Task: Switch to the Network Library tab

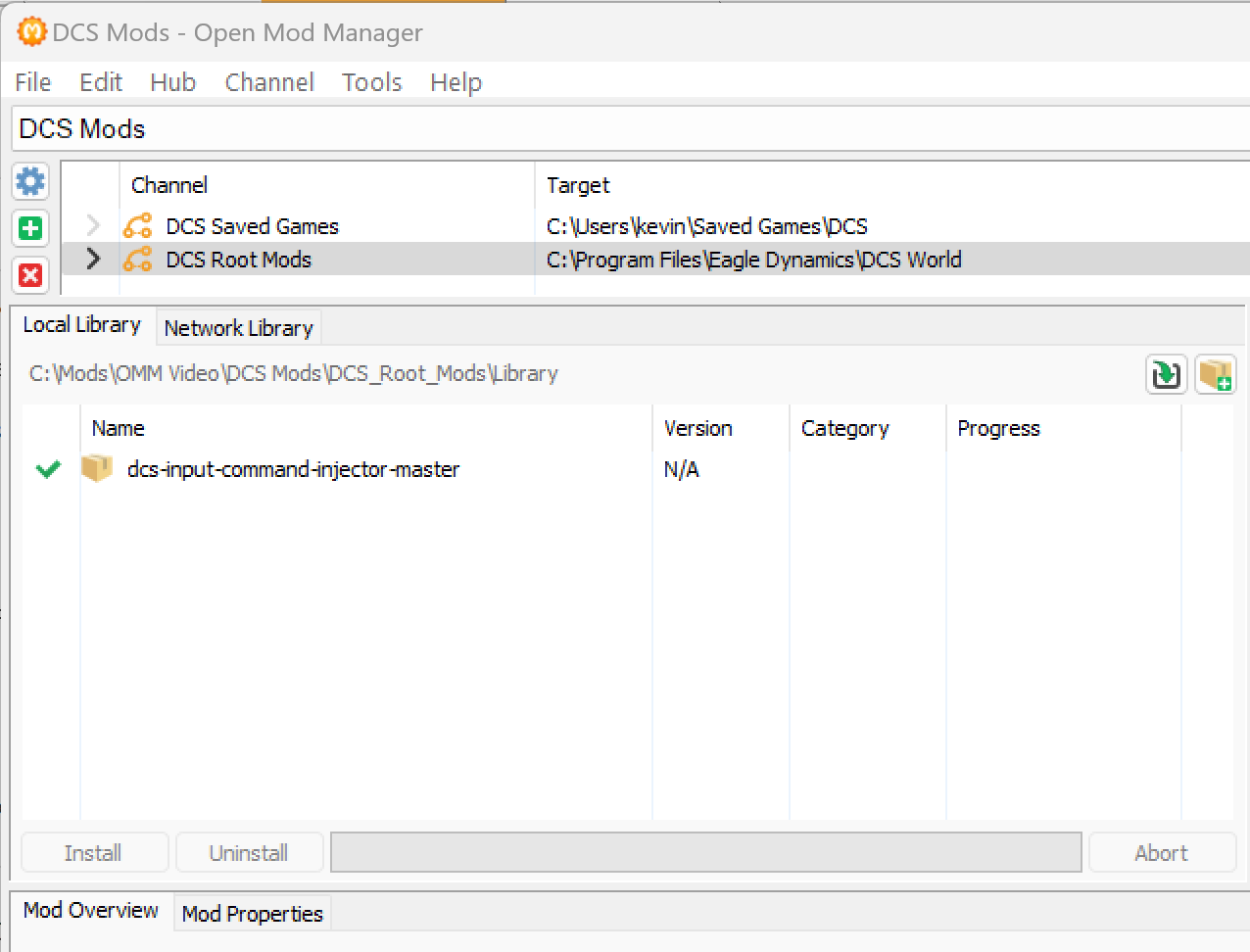Action: click(x=239, y=328)
